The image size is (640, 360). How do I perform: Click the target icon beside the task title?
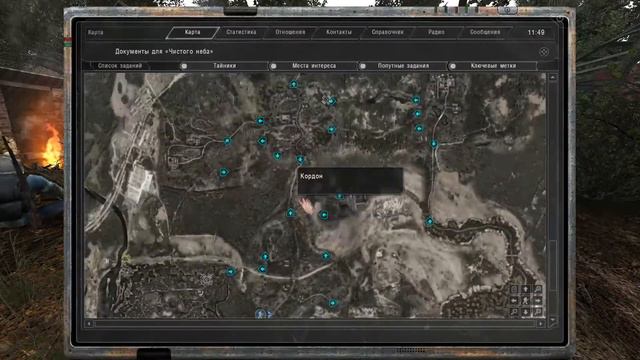point(544,52)
